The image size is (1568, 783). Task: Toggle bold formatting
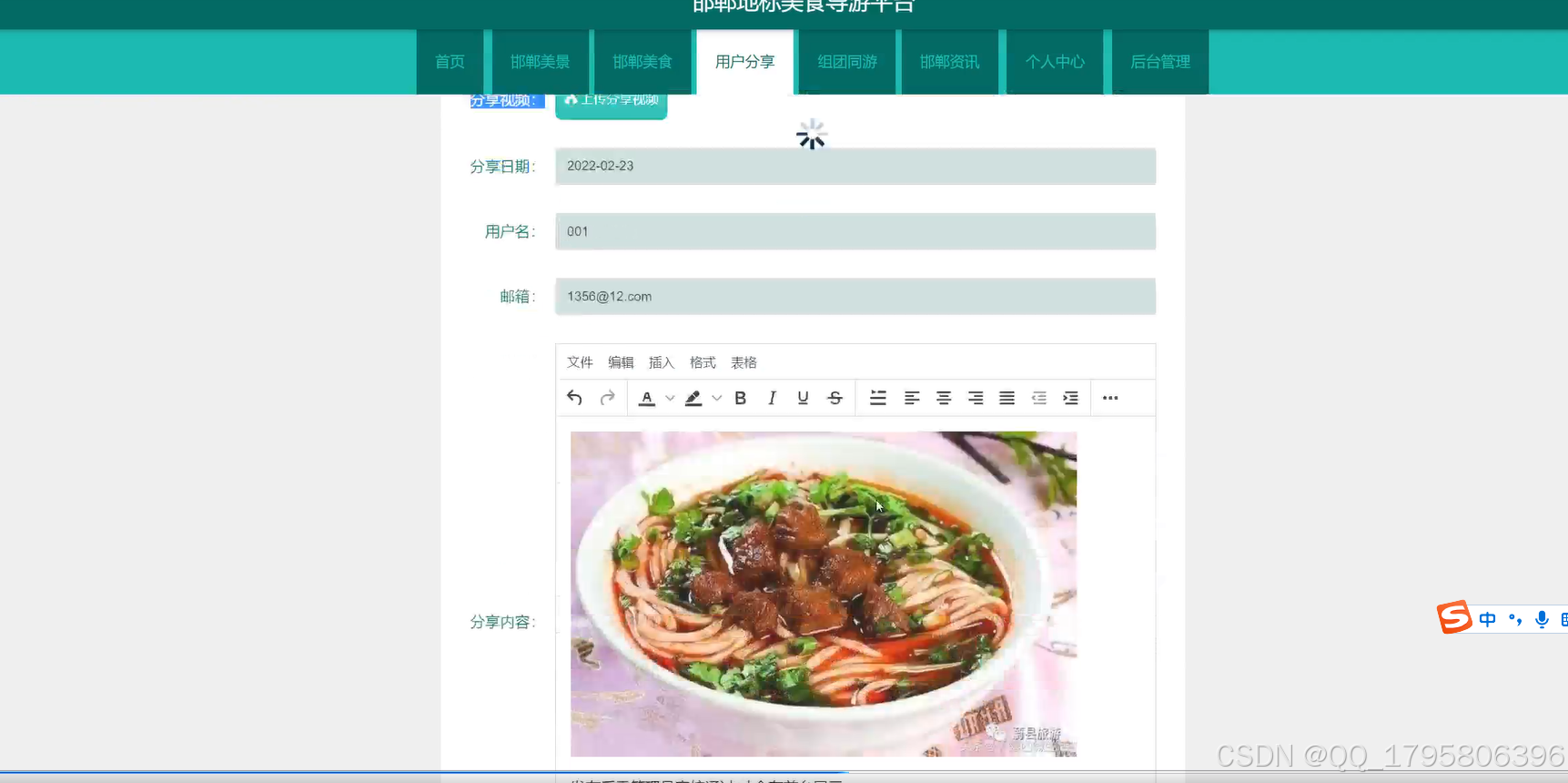click(x=741, y=398)
